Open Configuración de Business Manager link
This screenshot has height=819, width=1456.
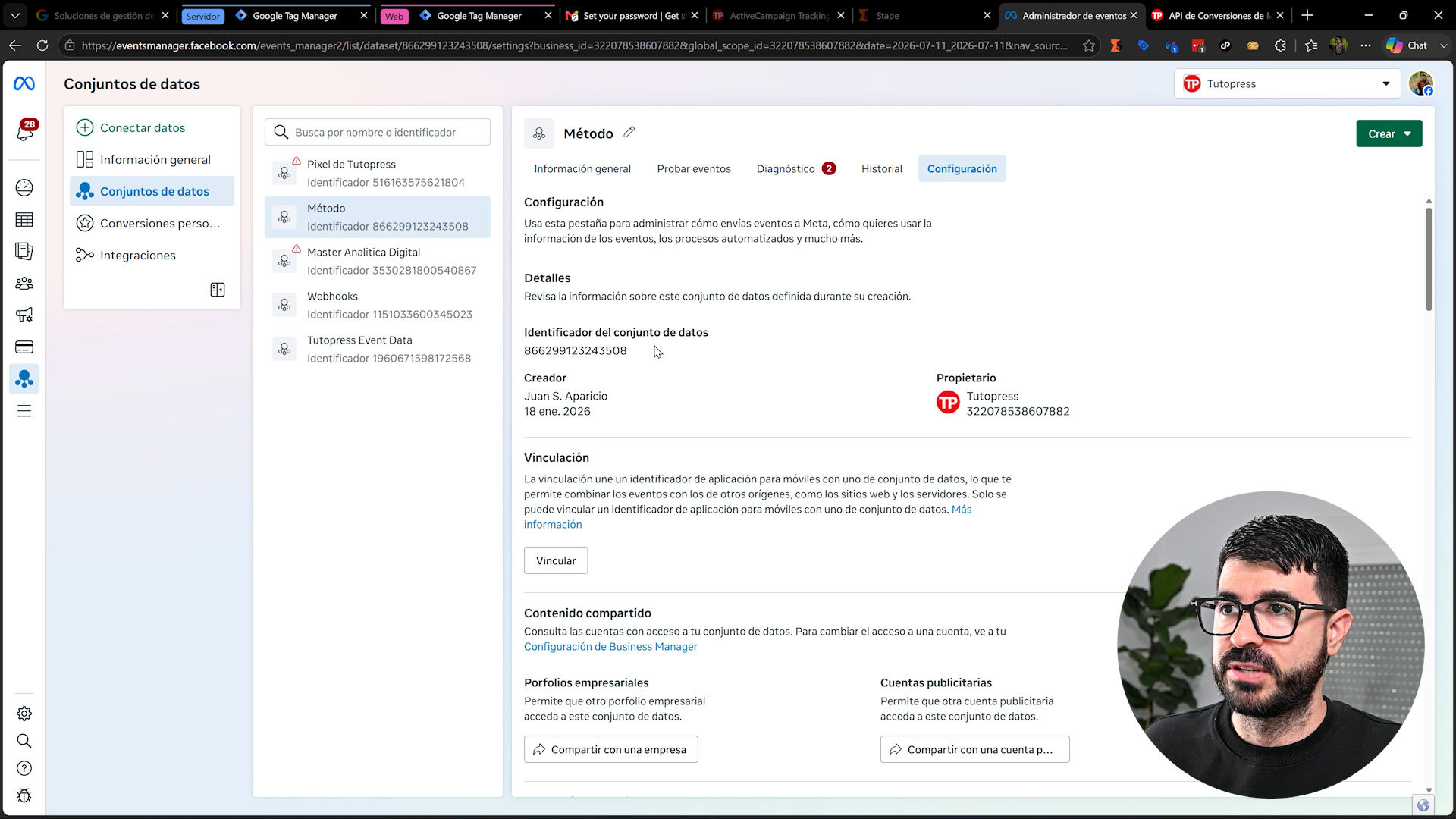(610, 646)
